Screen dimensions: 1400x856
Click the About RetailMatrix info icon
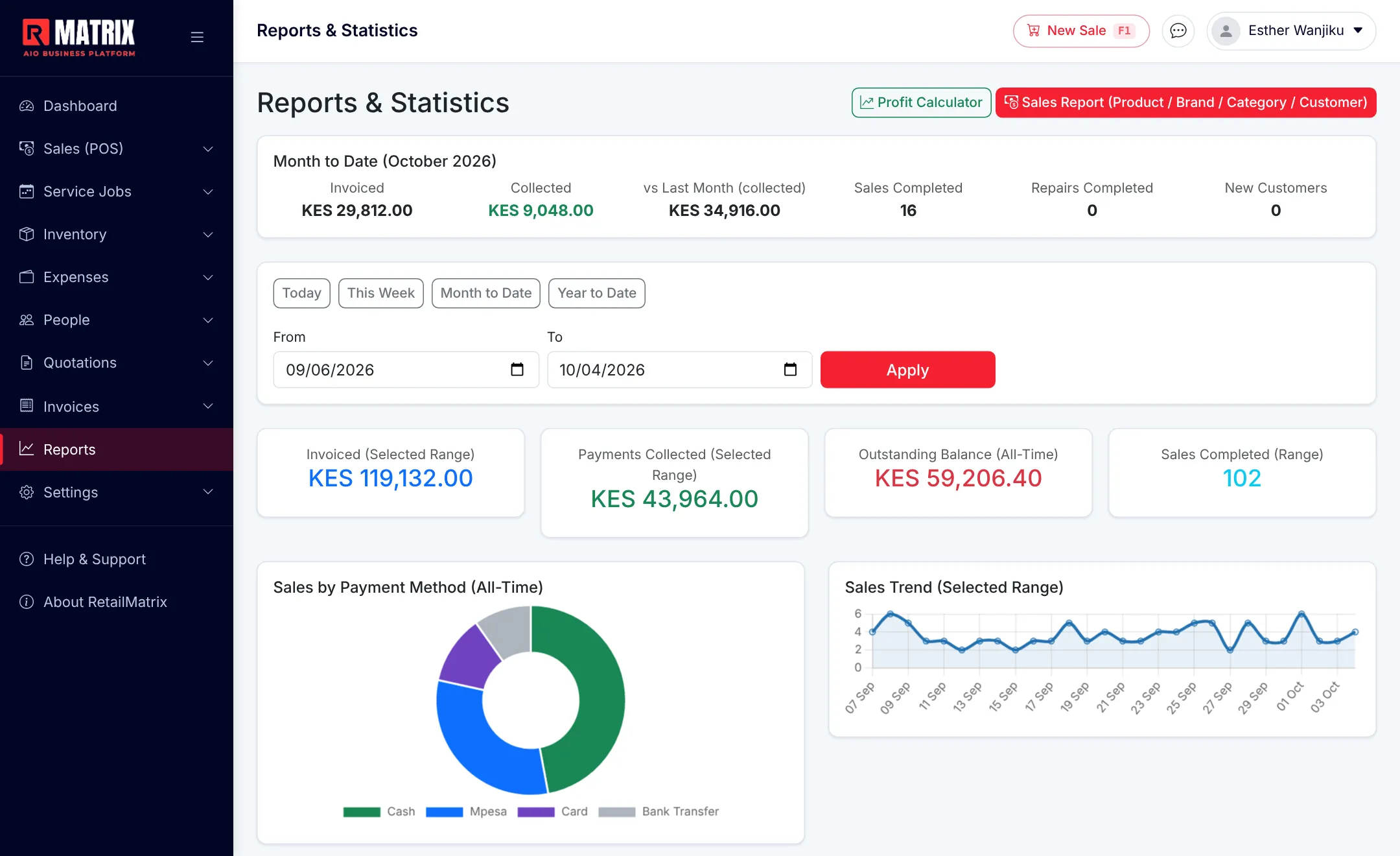tap(27, 602)
